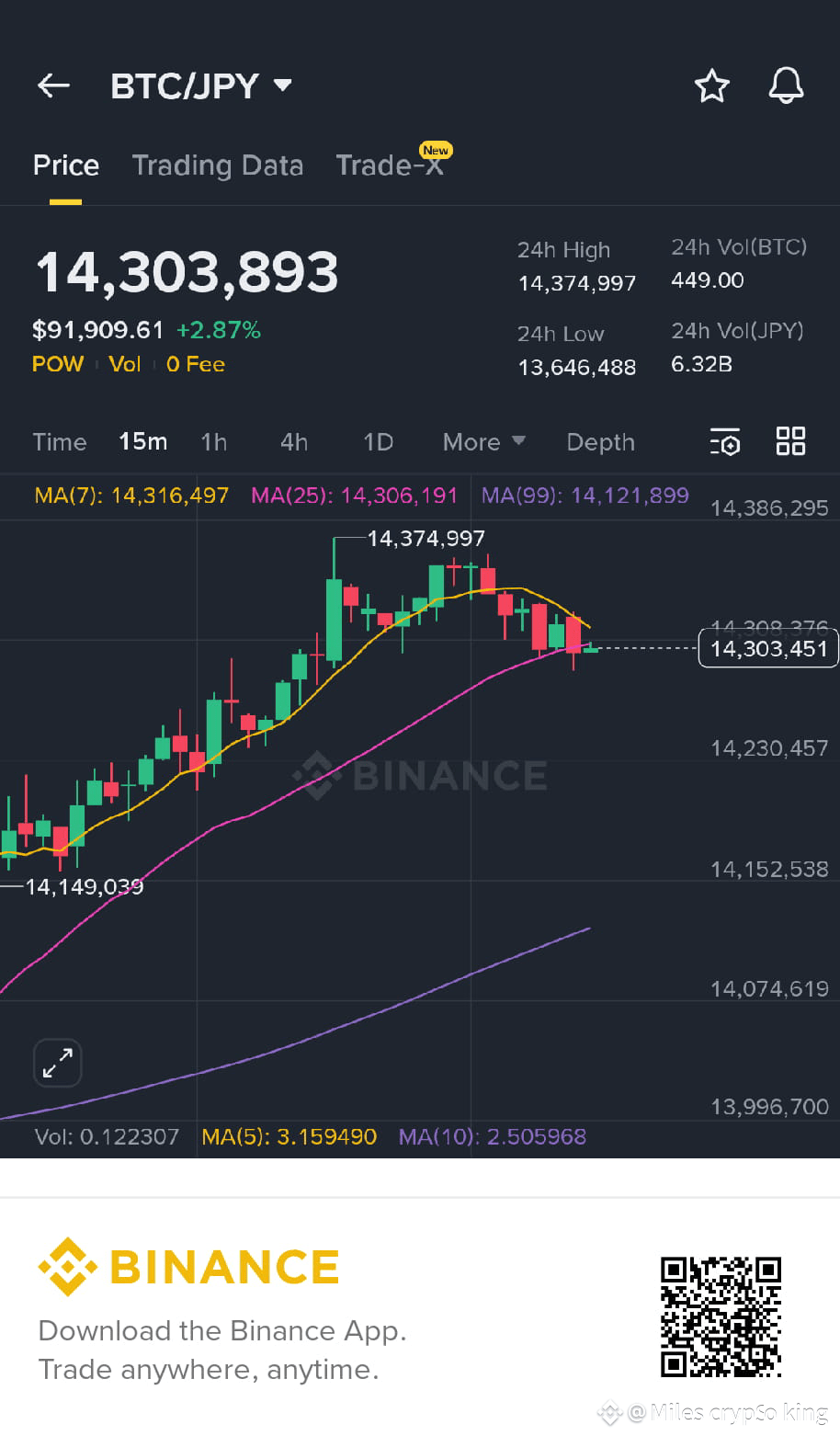The image size is (840, 1436).
Task: Tap the chart high label 14,374,997
Action: 426,539
